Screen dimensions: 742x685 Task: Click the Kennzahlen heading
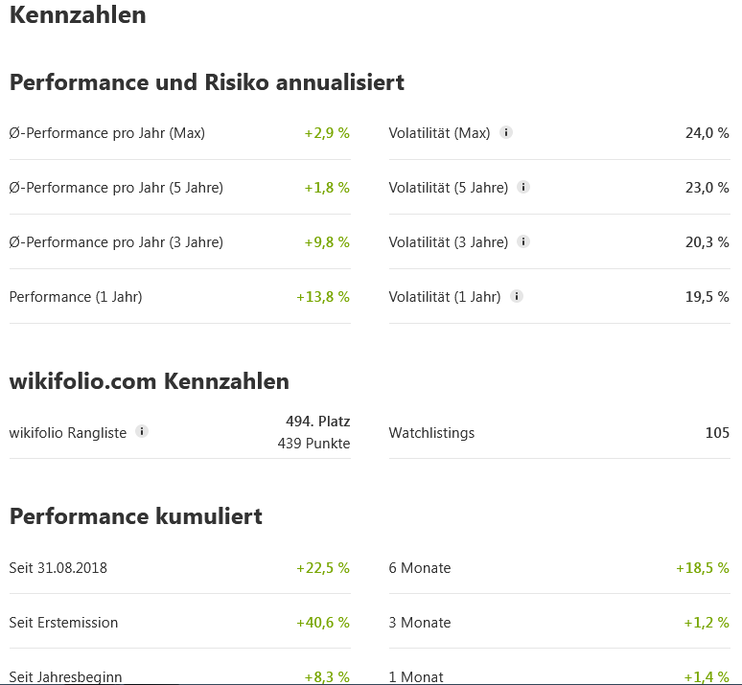[77, 15]
